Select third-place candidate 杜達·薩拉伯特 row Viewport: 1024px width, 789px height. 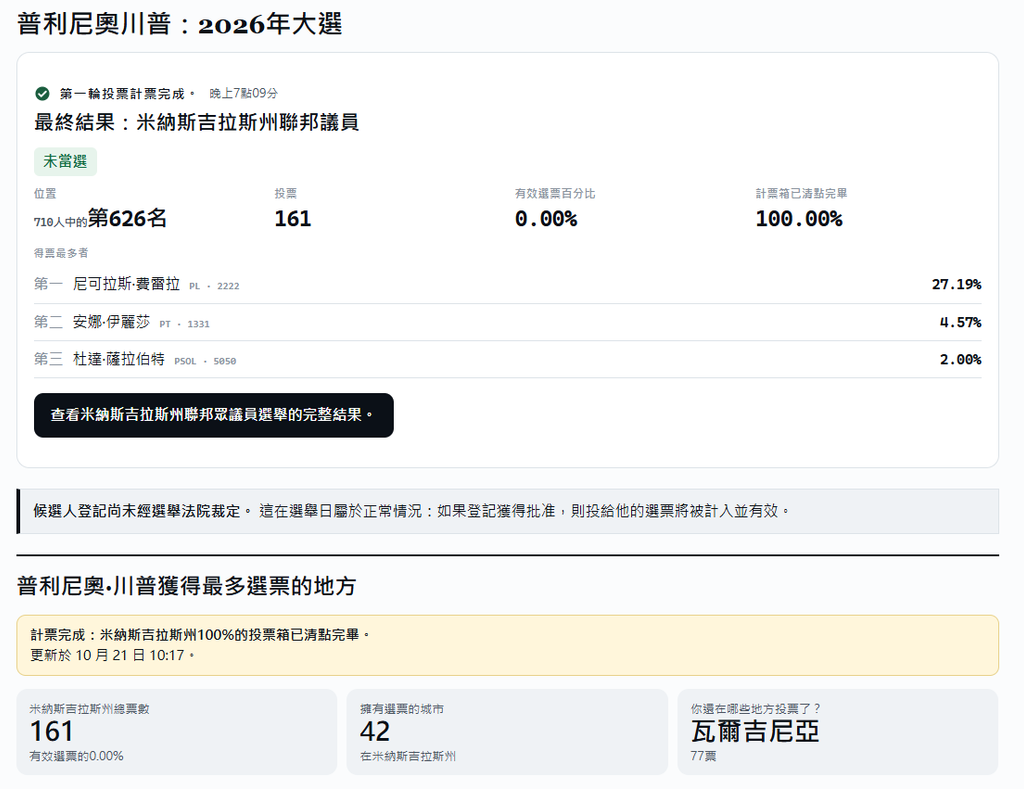pos(507,359)
